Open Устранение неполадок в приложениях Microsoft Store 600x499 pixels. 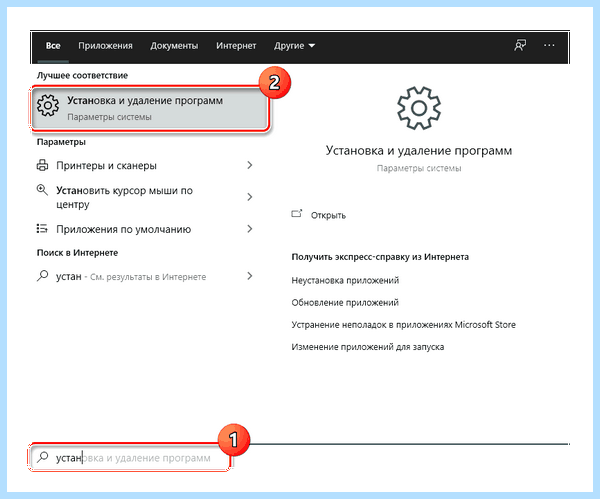click(x=403, y=325)
